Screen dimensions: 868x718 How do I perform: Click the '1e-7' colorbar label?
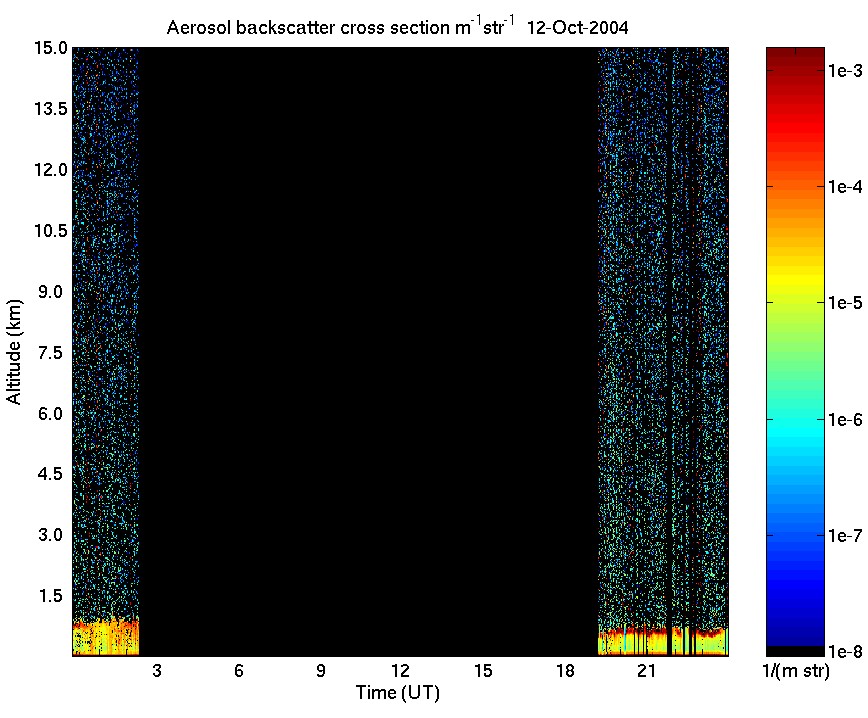845,535
